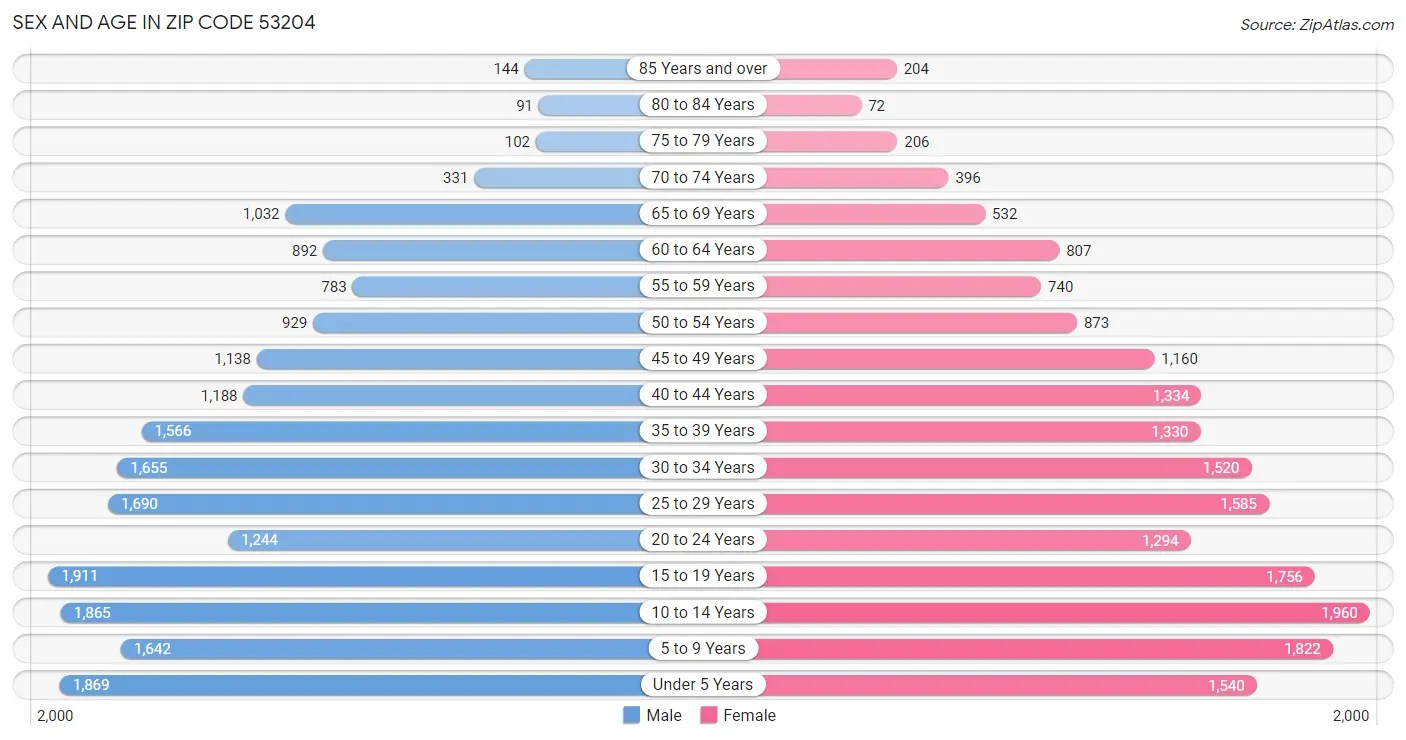Screen dimensions: 1406x740
Task: Select the Under 5 Years label
Action: point(703,684)
